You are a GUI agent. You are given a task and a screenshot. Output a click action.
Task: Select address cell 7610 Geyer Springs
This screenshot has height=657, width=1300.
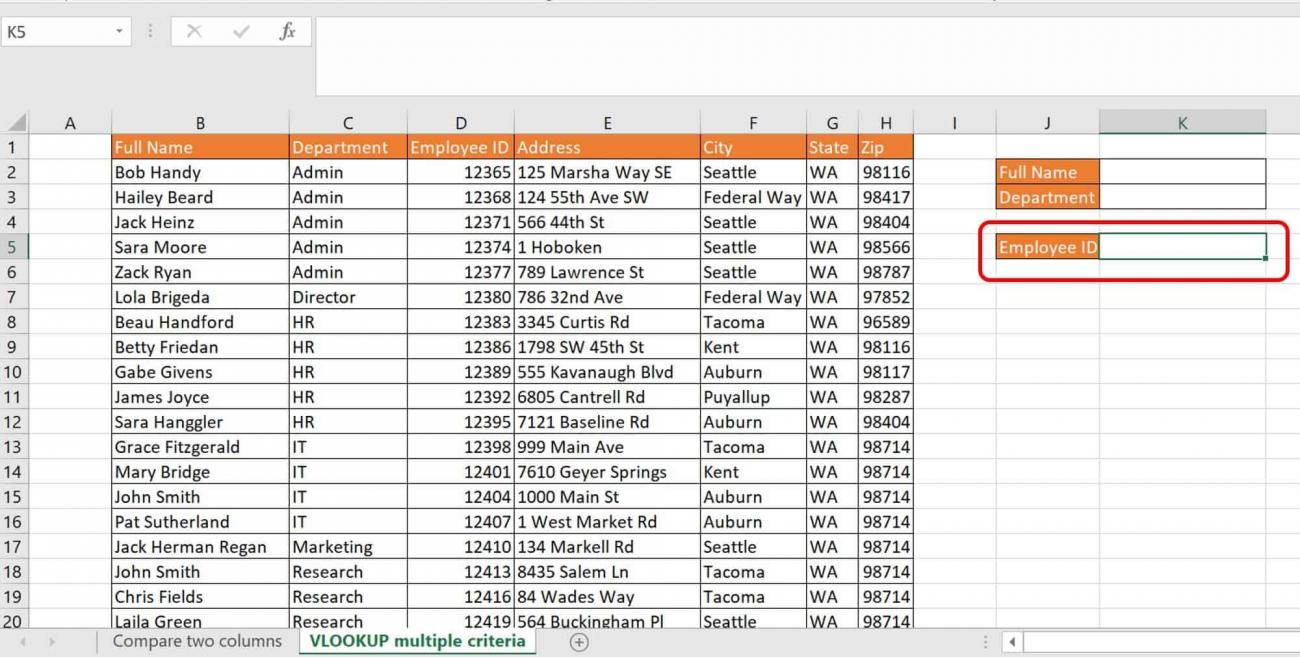point(607,472)
